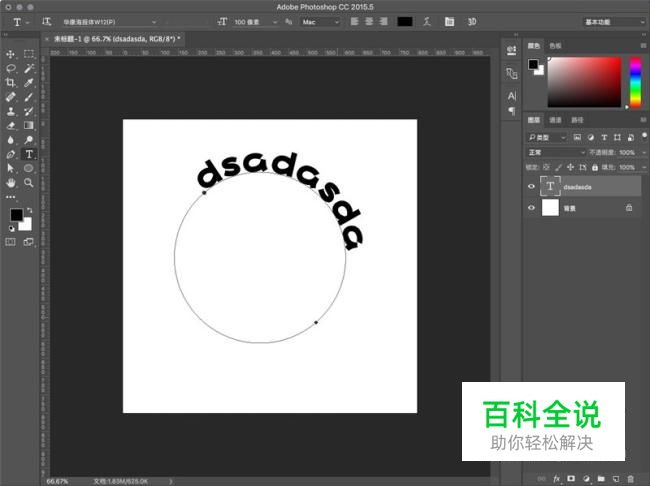Switch to the 色板 swatches tab

[555, 45]
